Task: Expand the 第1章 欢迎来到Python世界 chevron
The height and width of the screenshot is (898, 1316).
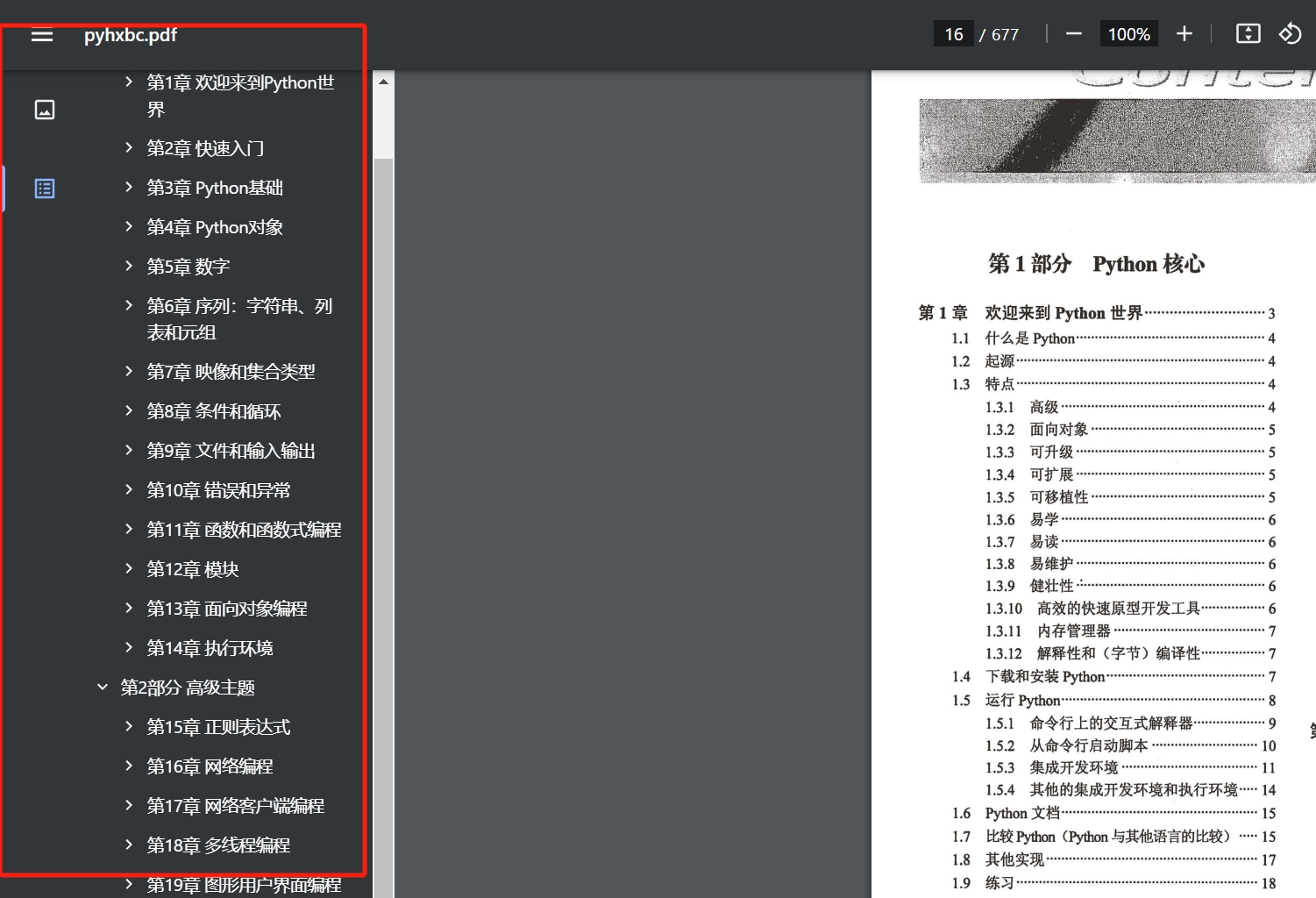Action: [x=129, y=82]
